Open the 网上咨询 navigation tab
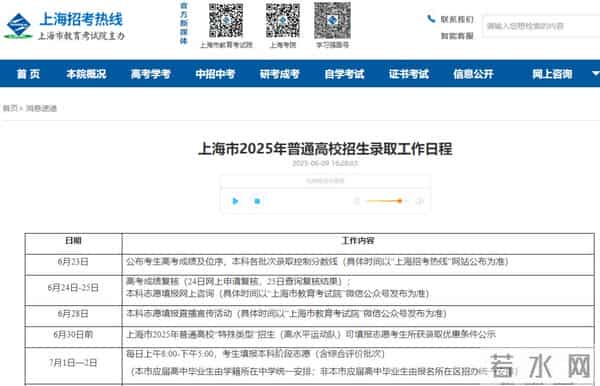Screen dimensions: 600x386 552,74
